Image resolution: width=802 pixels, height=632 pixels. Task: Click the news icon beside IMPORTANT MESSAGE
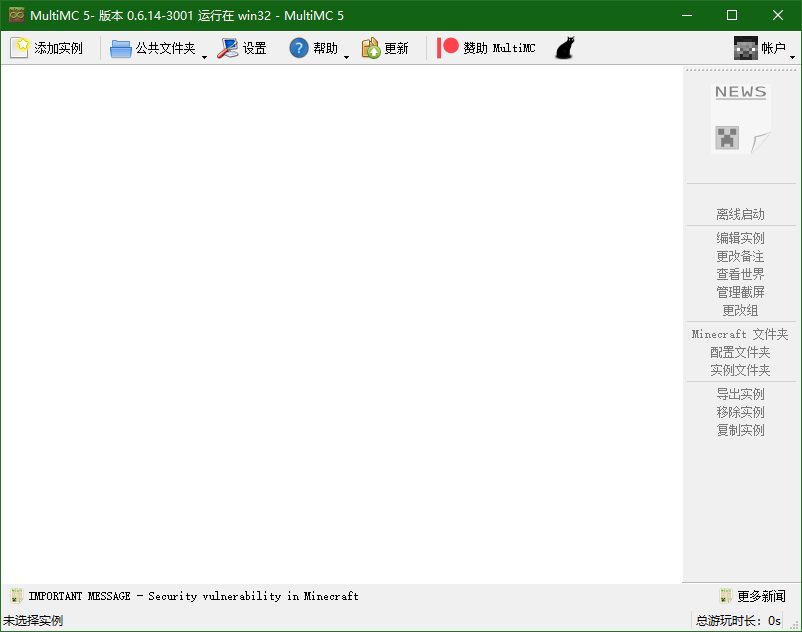tap(17, 596)
